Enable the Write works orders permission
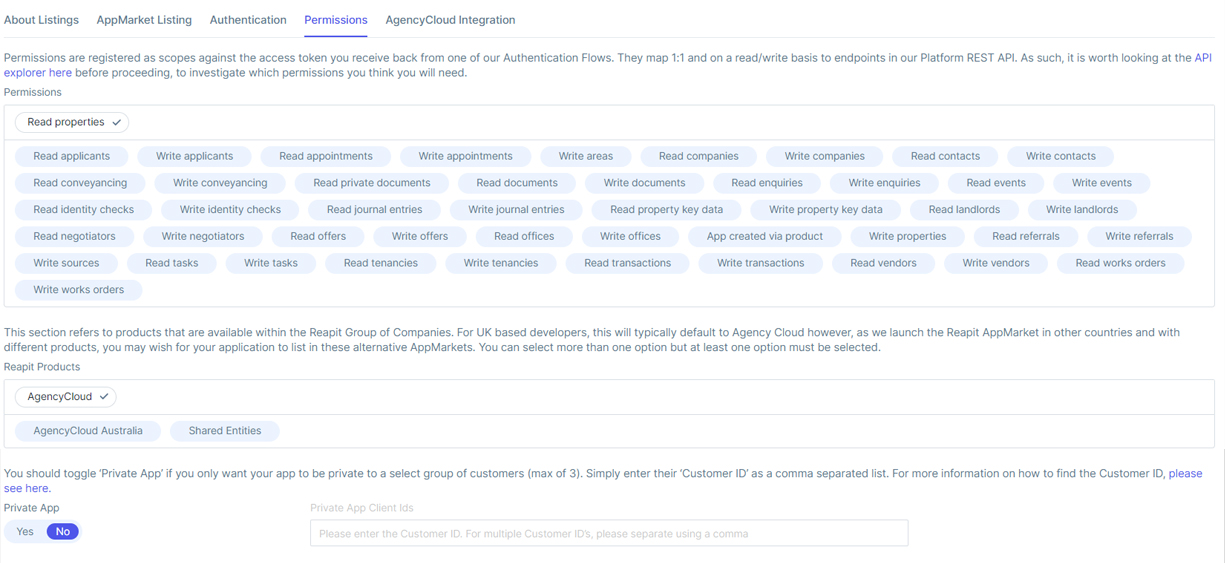 [78, 290]
